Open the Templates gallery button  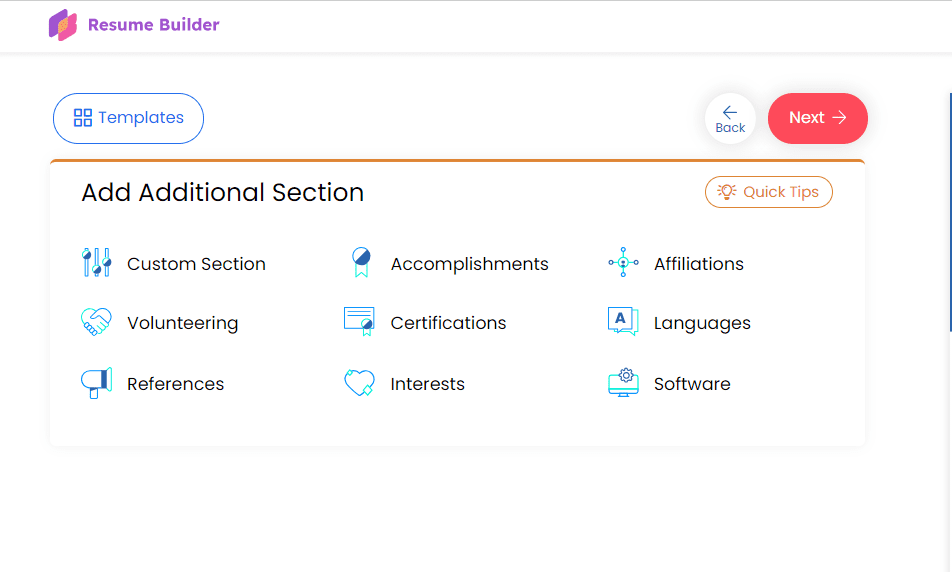128,118
